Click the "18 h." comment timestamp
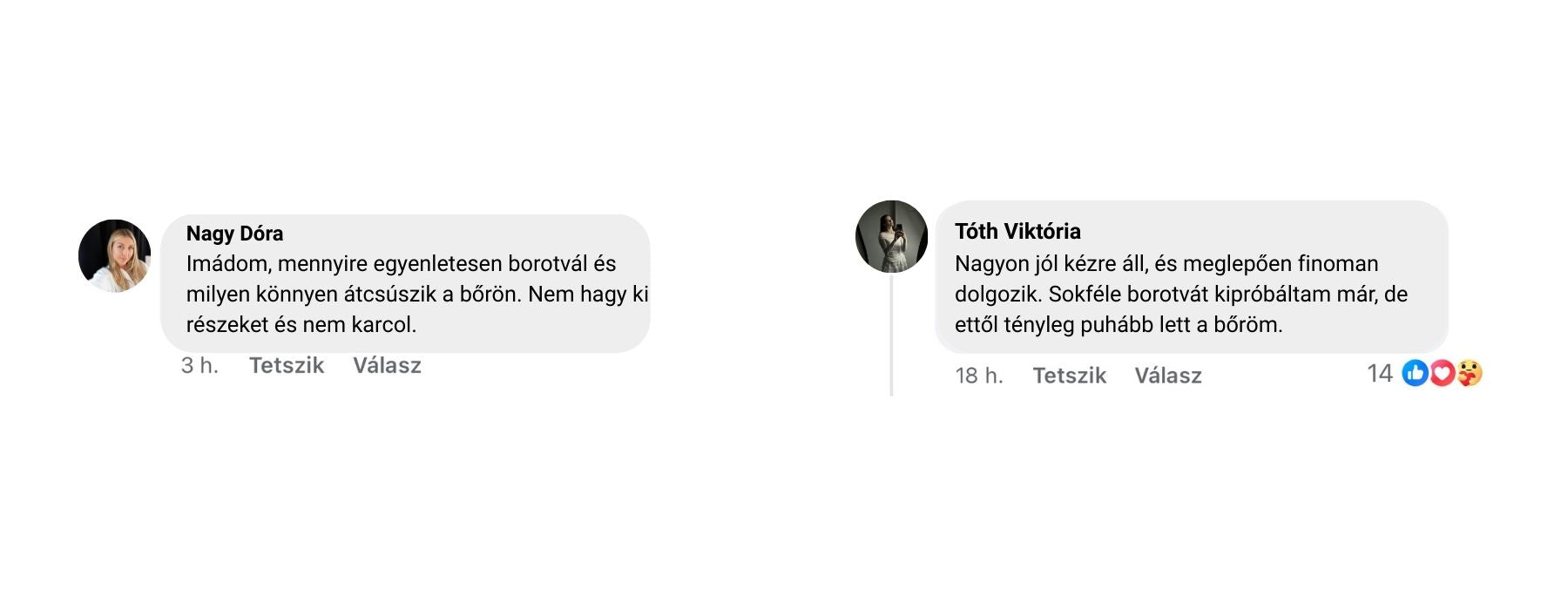The image size is (1568, 610). (978, 376)
